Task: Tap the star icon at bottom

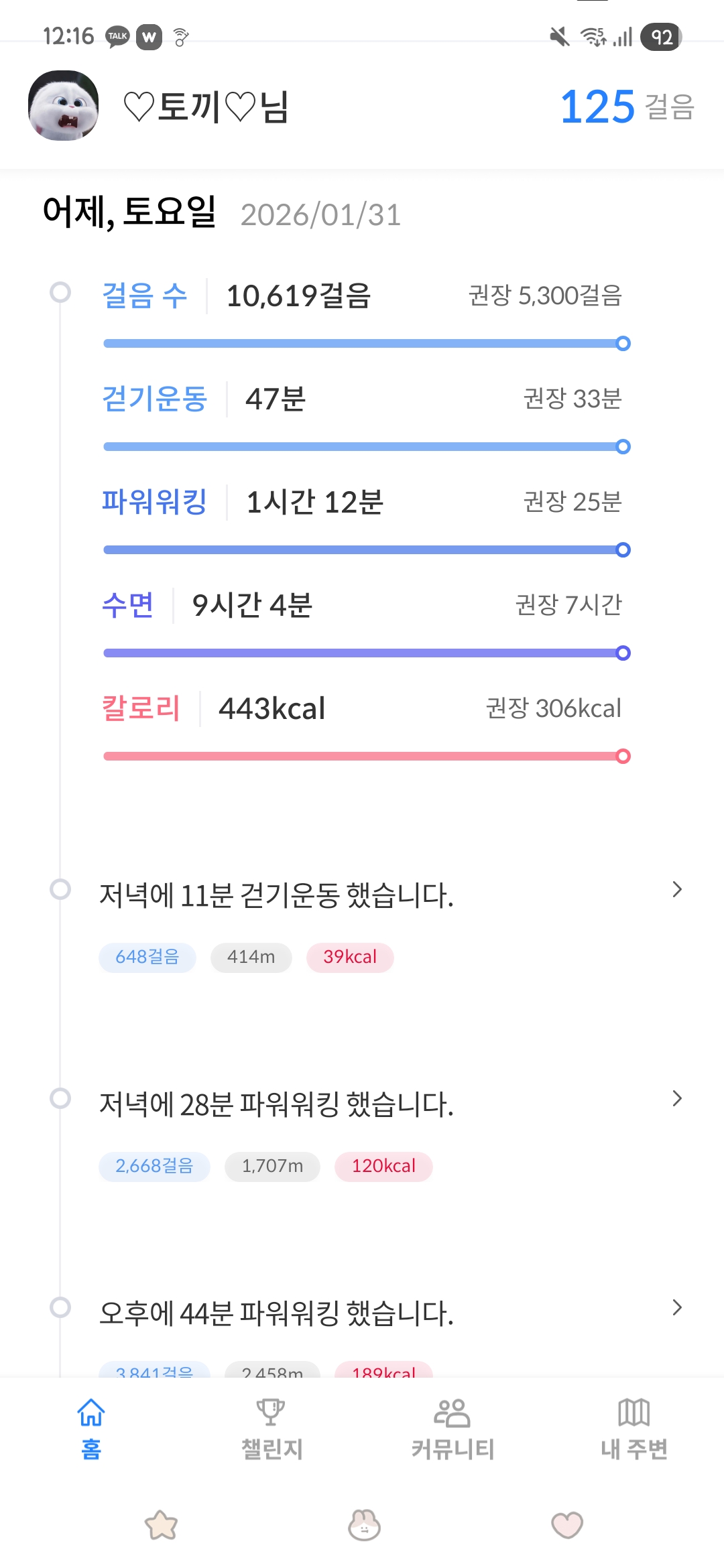Action: (x=162, y=1526)
